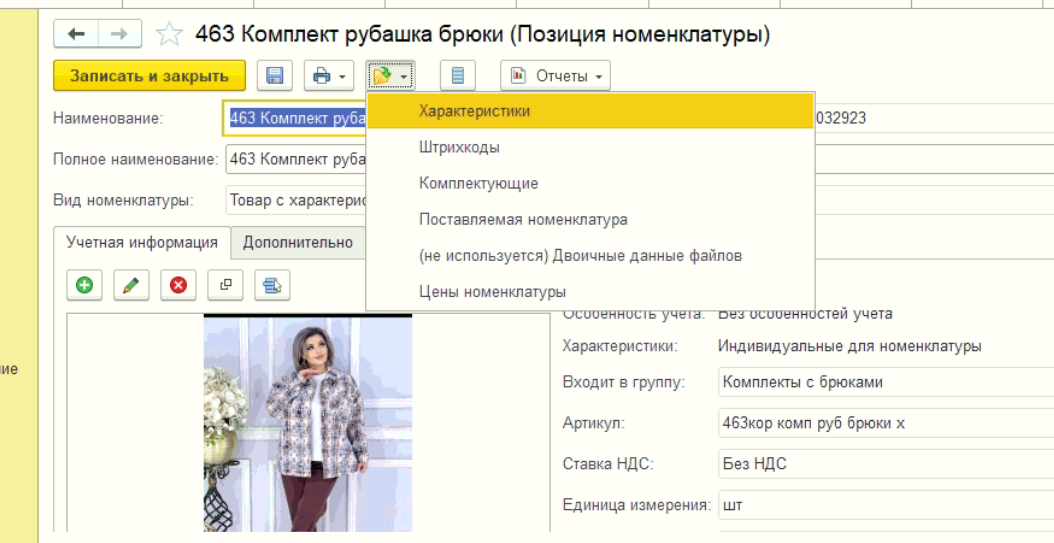Select Характеристики from the menu
This screenshot has width=1054, height=543.
[x=475, y=111]
